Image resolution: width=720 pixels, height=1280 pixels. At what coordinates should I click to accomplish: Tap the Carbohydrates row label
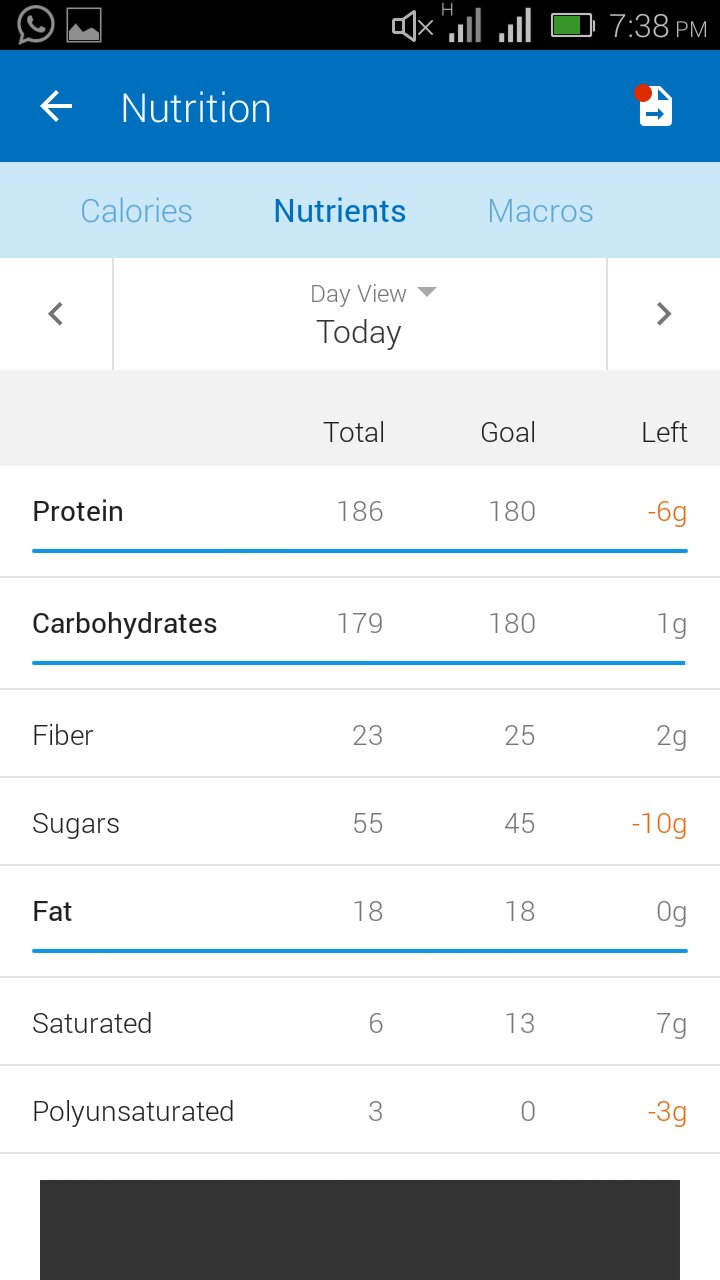pos(124,623)
